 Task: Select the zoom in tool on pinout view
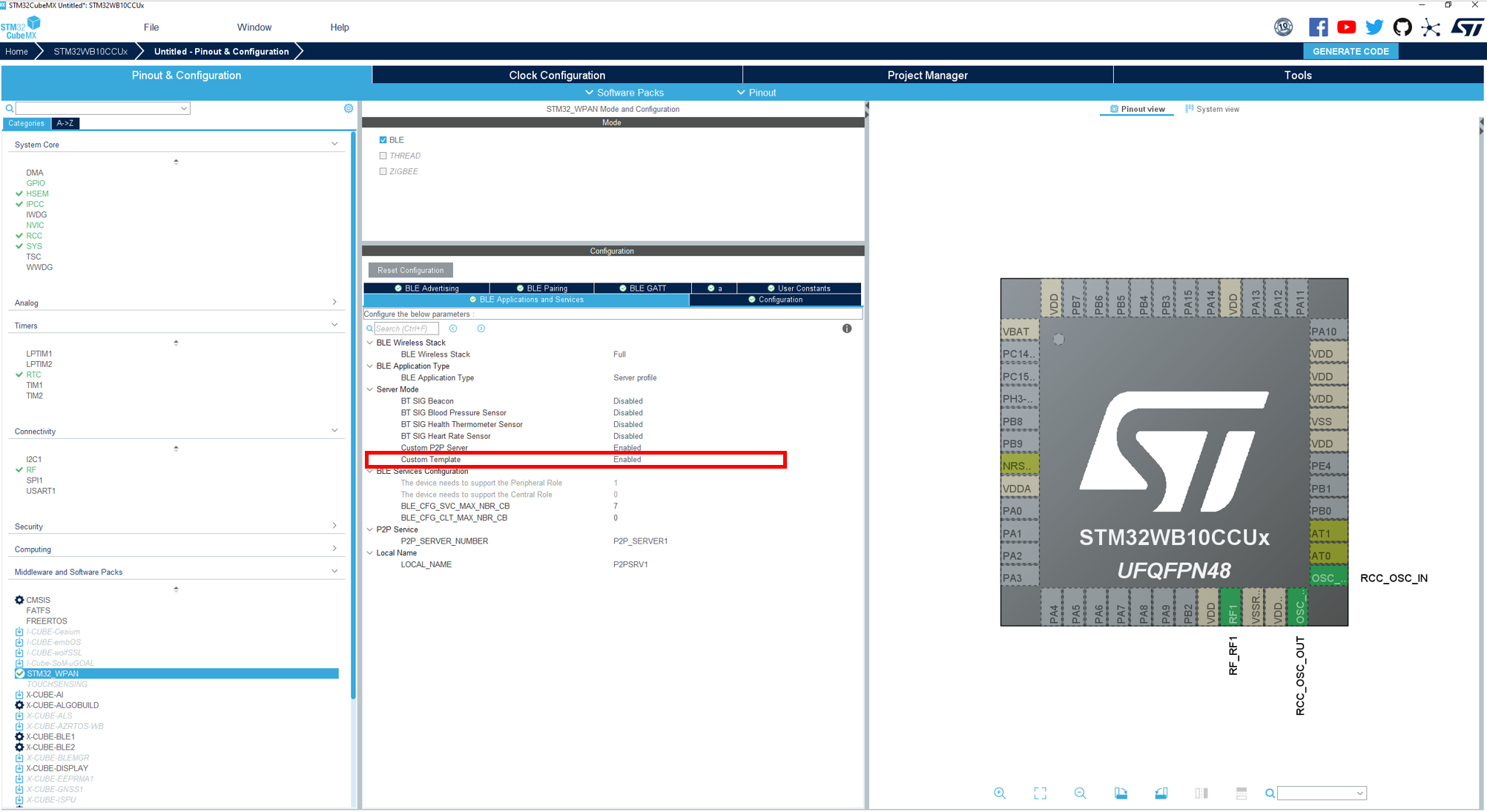(x=1000, y=793)
